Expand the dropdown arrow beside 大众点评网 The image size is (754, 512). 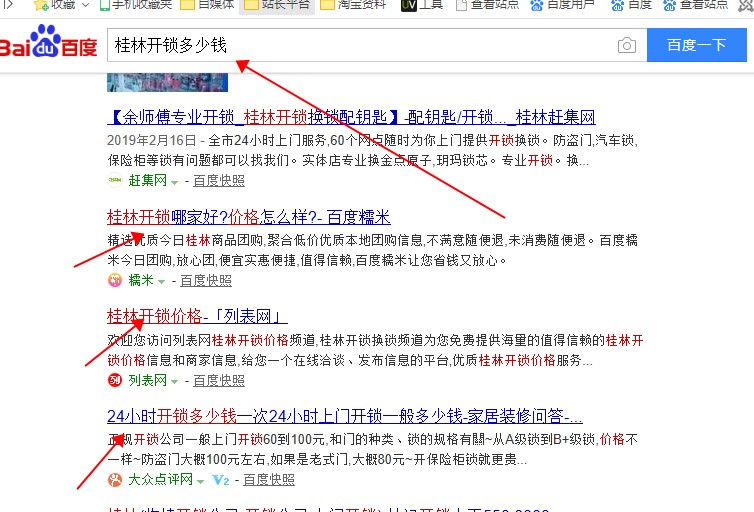pyautogui.click(x=200, y=481)
